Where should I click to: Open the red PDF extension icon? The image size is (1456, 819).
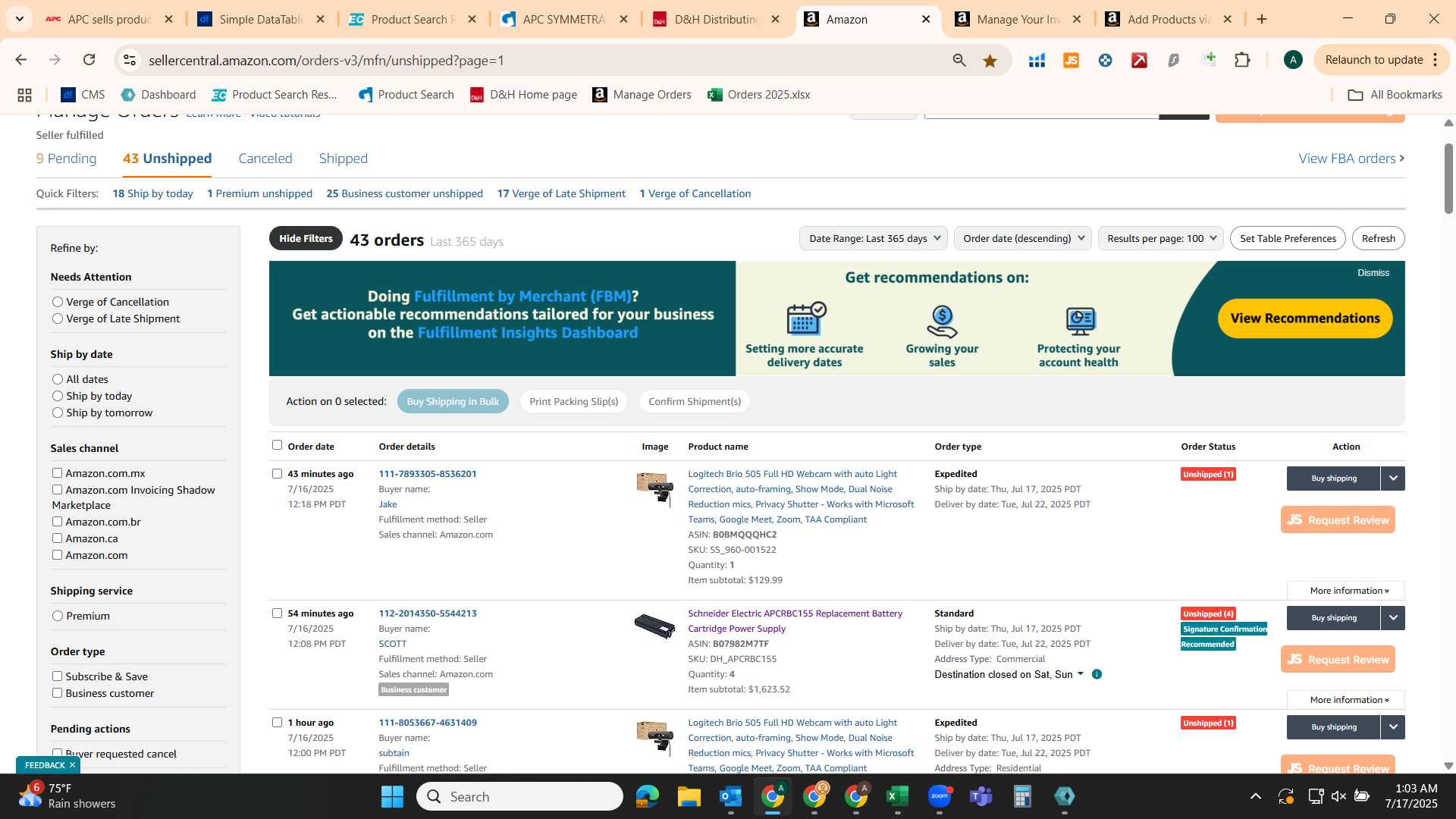(x=1139, y=60)
